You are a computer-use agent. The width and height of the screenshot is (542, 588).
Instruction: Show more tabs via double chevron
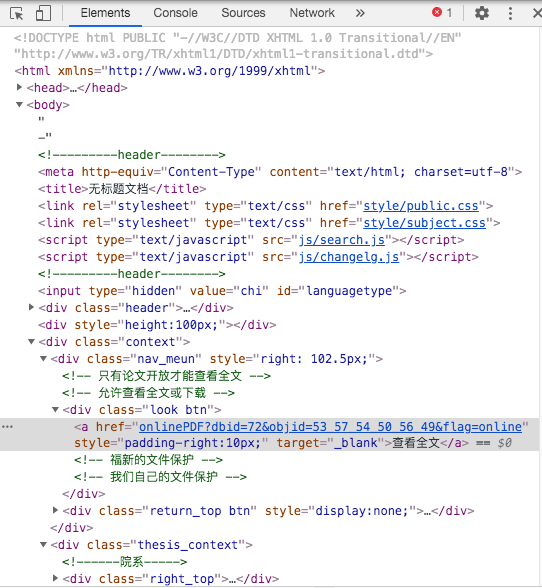[360, 13]
